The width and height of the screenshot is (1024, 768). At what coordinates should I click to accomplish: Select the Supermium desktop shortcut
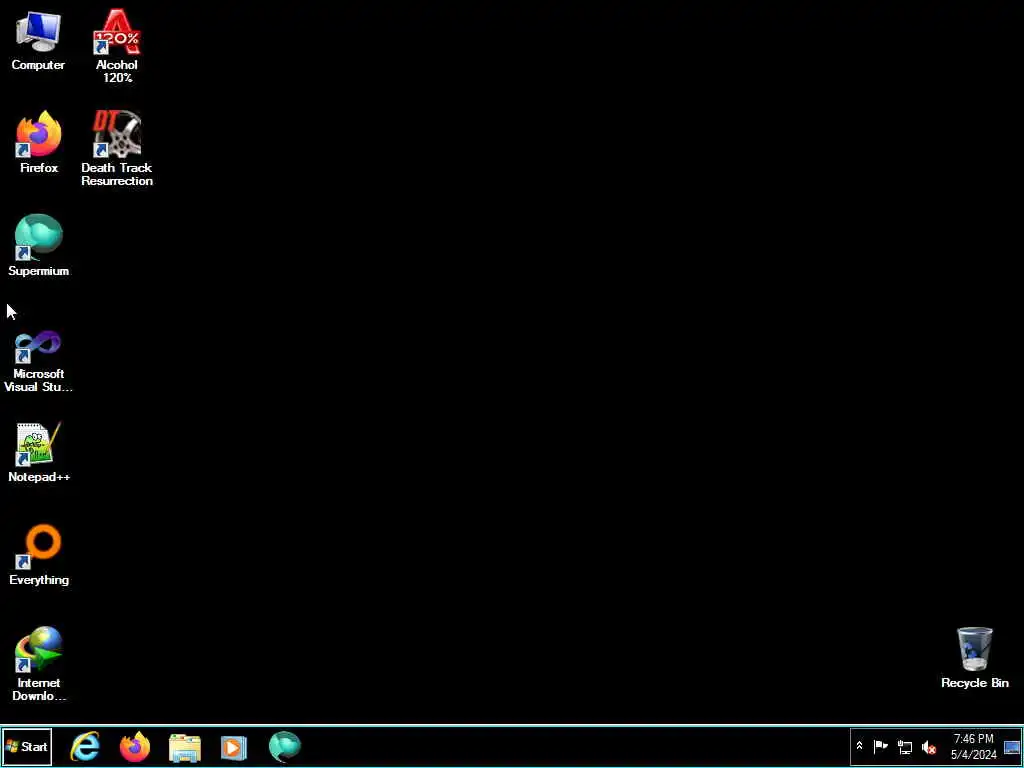pyautogui.click(x=39, y=246)
